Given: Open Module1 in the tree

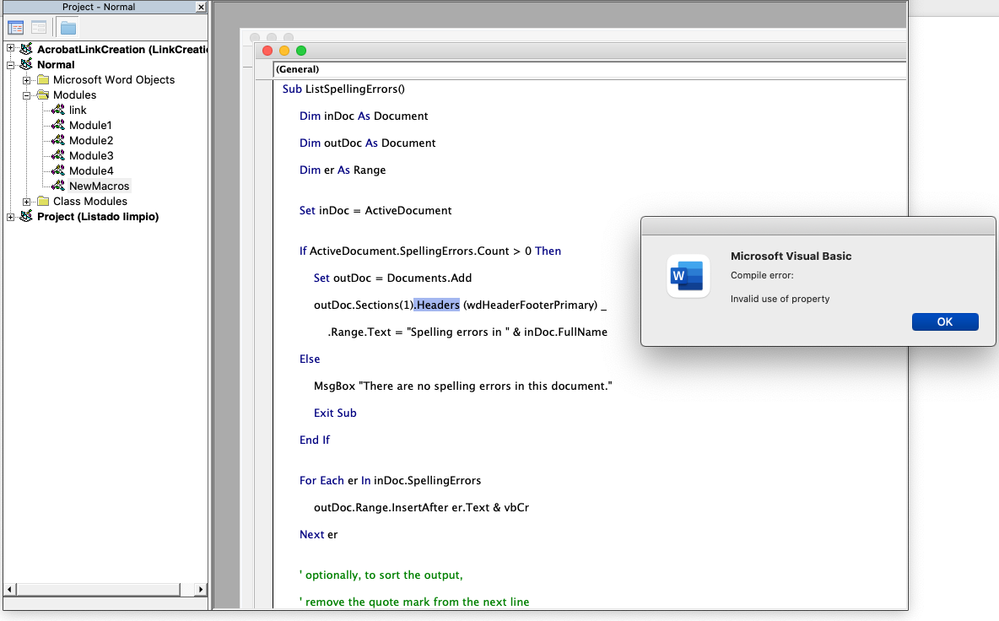Looking at the screenshot, I should 90,125.
